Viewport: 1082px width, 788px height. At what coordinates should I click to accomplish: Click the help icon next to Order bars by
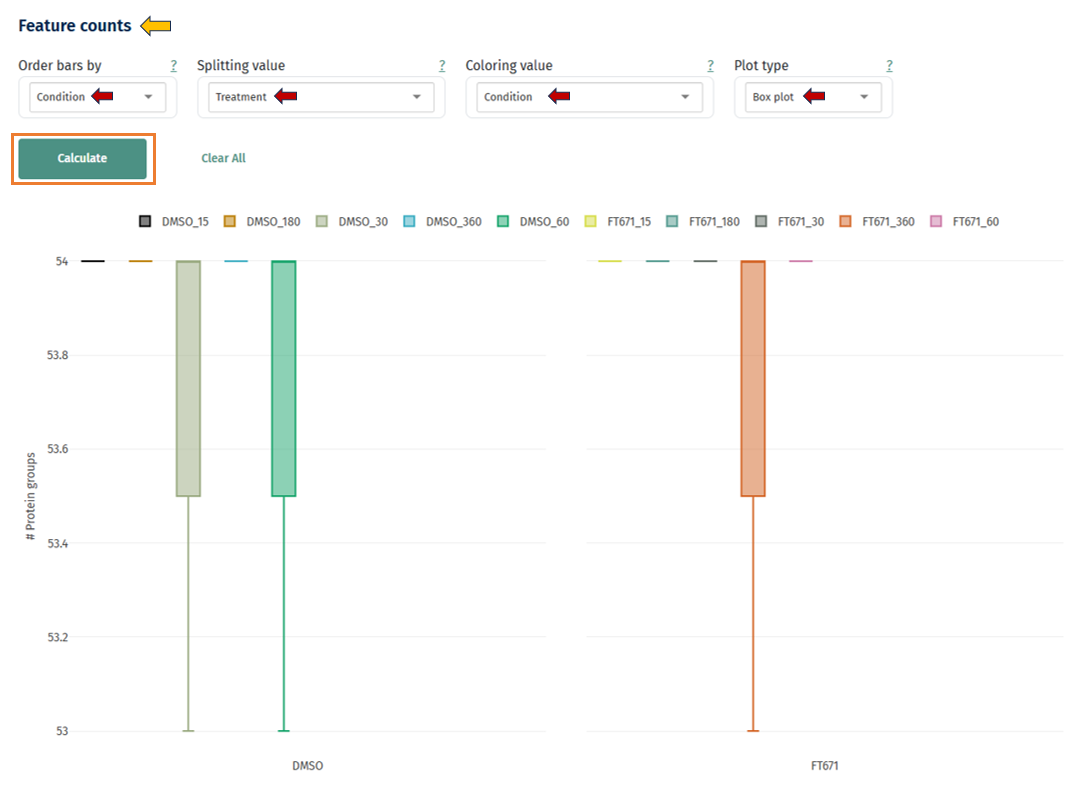(172, 65)
